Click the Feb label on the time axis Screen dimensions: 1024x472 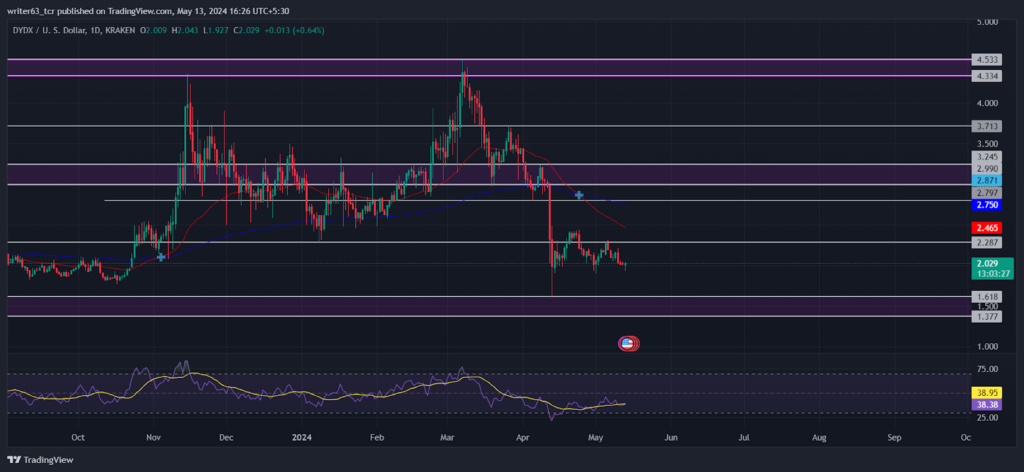377,437
